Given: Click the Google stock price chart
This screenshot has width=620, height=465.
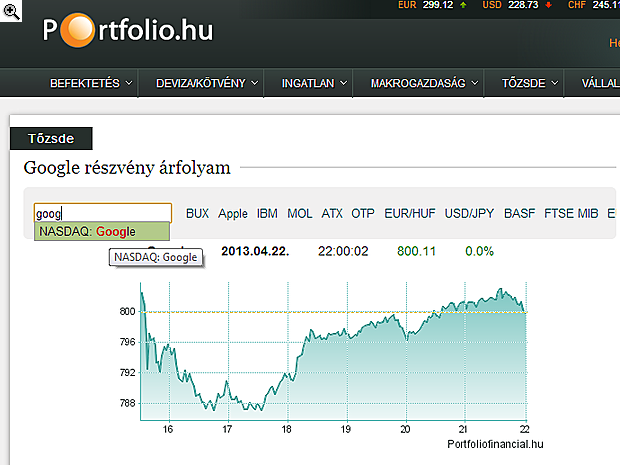Looking at the screenshot, I should coord(333,351).
